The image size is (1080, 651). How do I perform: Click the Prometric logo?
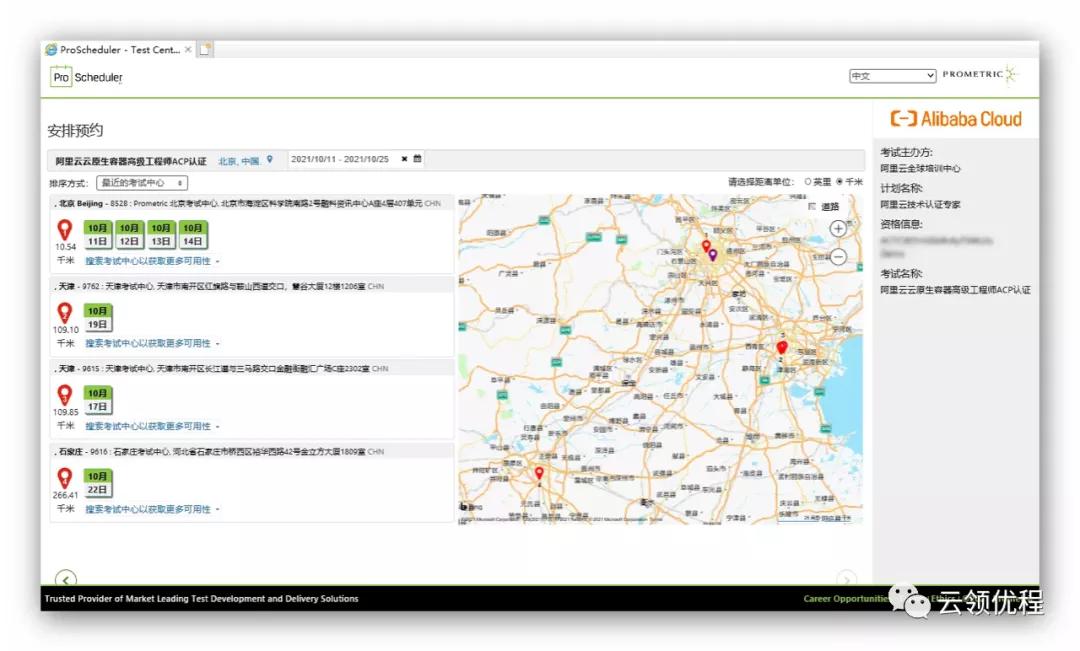pos(979,74)
